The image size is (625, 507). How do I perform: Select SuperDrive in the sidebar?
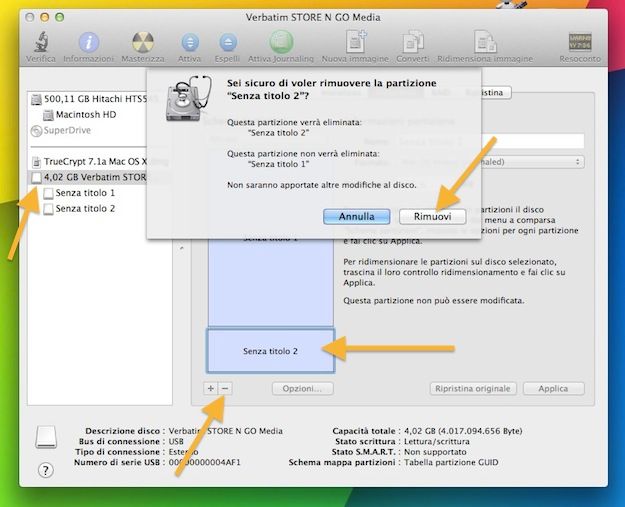pyautogui.click(x=100, y=130)
